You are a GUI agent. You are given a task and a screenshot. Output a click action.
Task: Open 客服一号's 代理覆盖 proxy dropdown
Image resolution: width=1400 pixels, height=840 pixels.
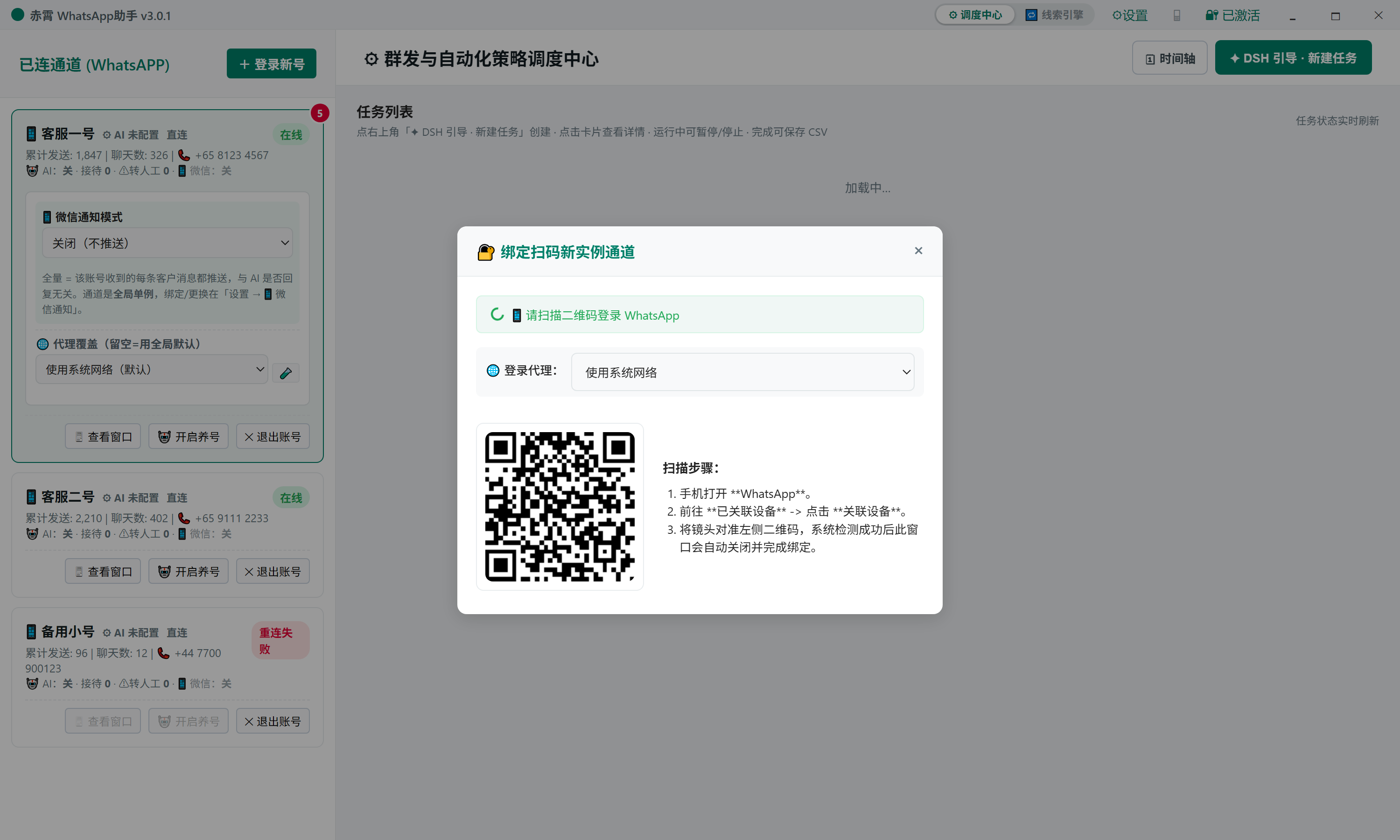[152, 369]
